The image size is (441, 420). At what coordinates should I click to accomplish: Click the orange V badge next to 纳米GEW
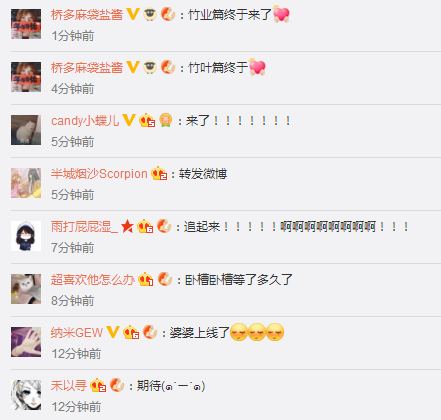[x=113, y=332]
